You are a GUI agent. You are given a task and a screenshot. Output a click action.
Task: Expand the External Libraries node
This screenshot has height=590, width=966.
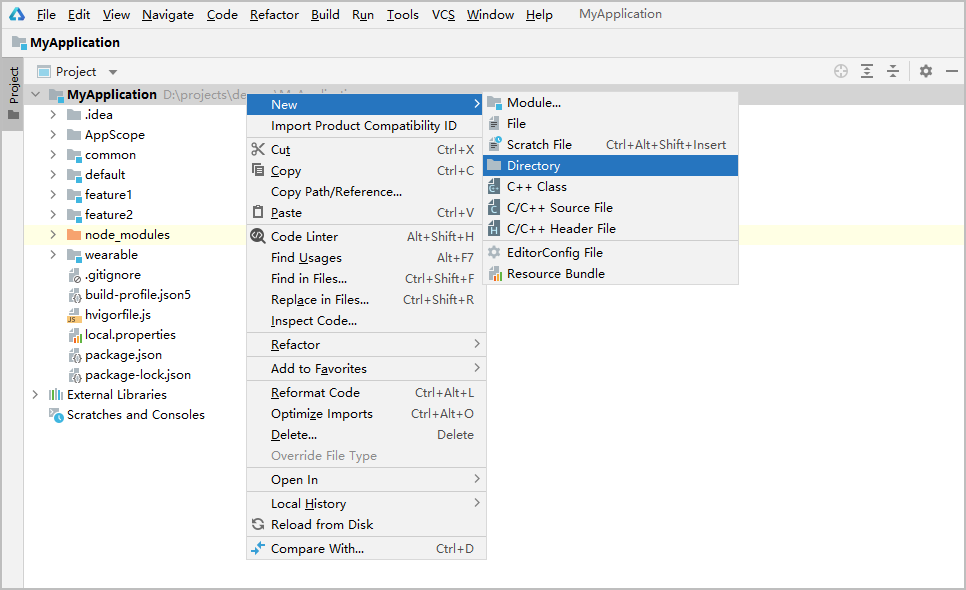pyautogui.click(x=35, y=395)
